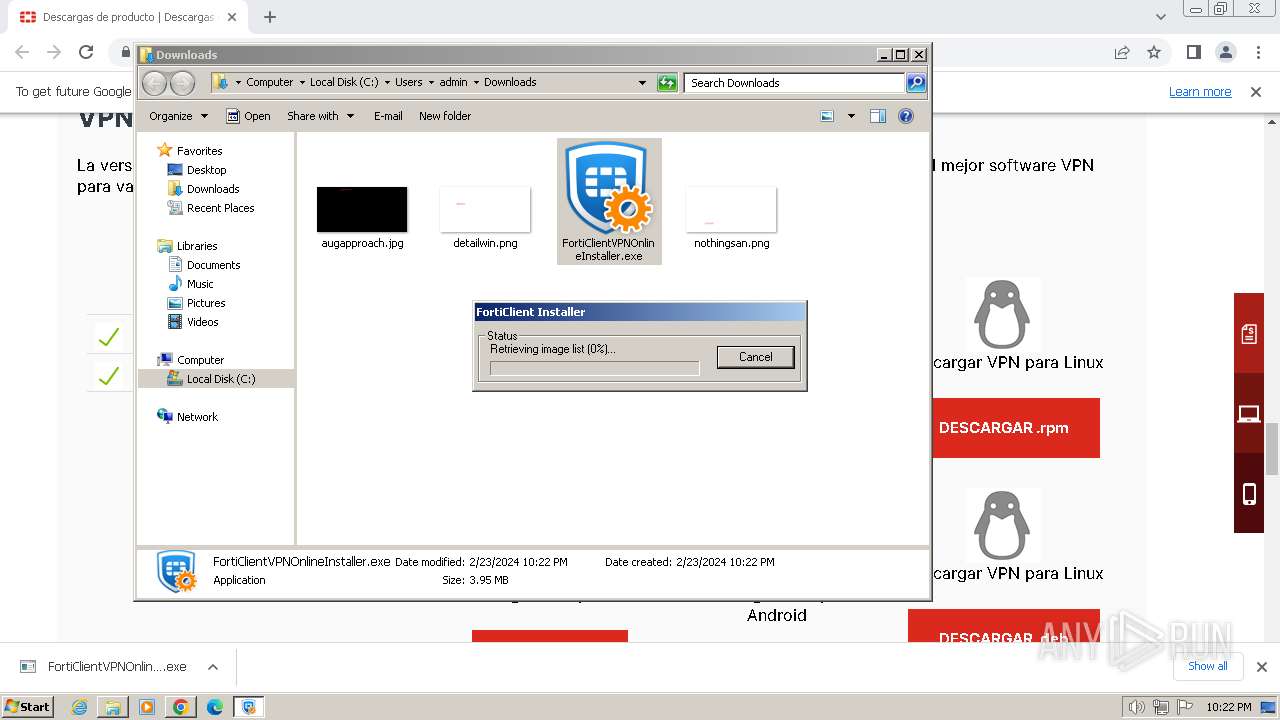1280x720 pixels.
Task: Click Computer in address breadcrumb
Action: pyautogui.click(x=269, y=82)
